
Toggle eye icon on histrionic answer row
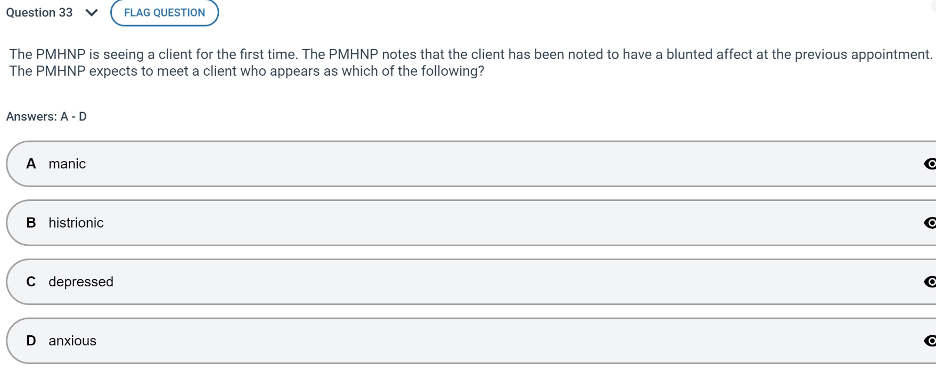click(x=929, y=223)
